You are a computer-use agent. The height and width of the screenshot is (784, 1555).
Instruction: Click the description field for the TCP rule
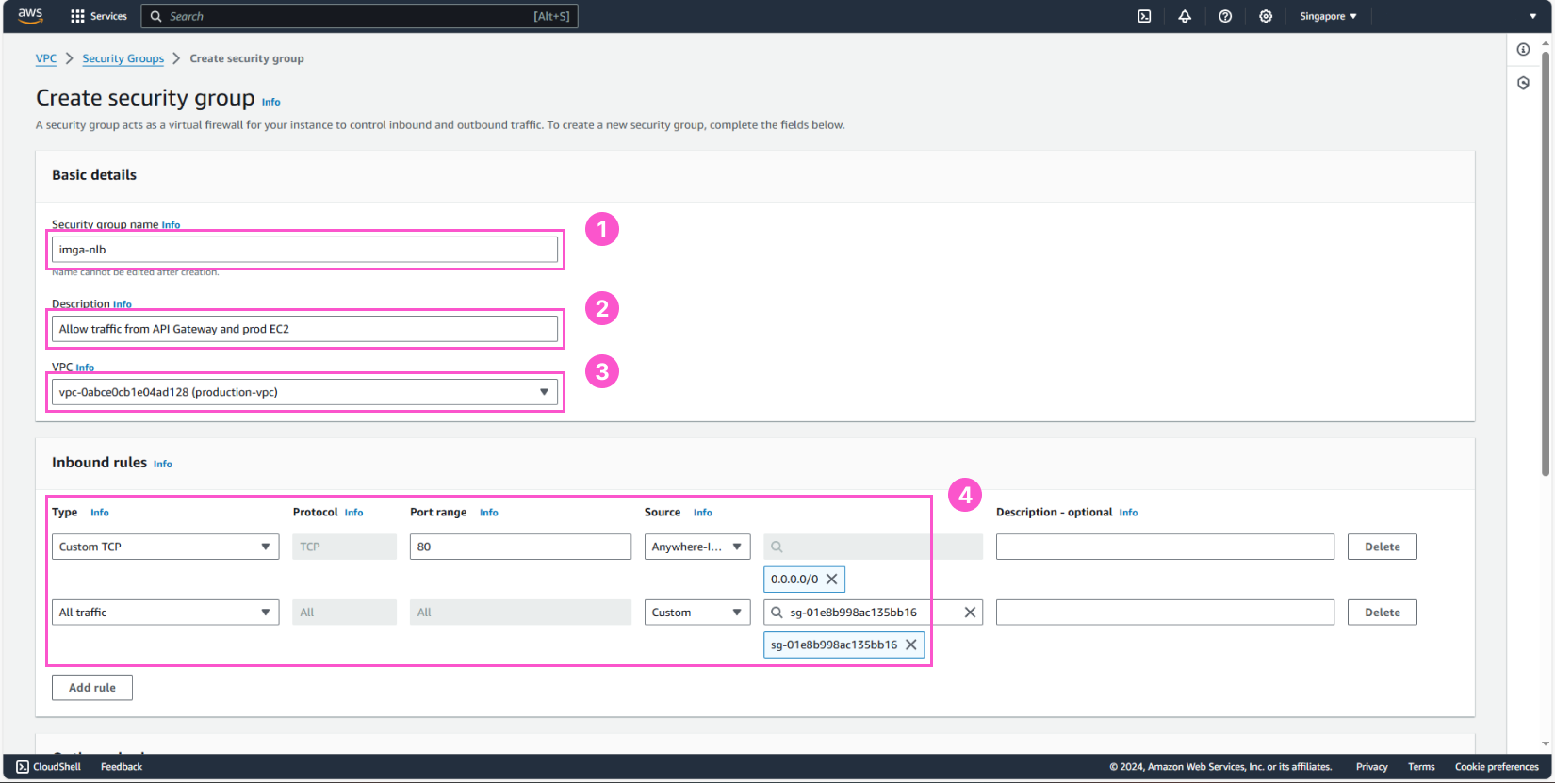(x=1165, y=547)
